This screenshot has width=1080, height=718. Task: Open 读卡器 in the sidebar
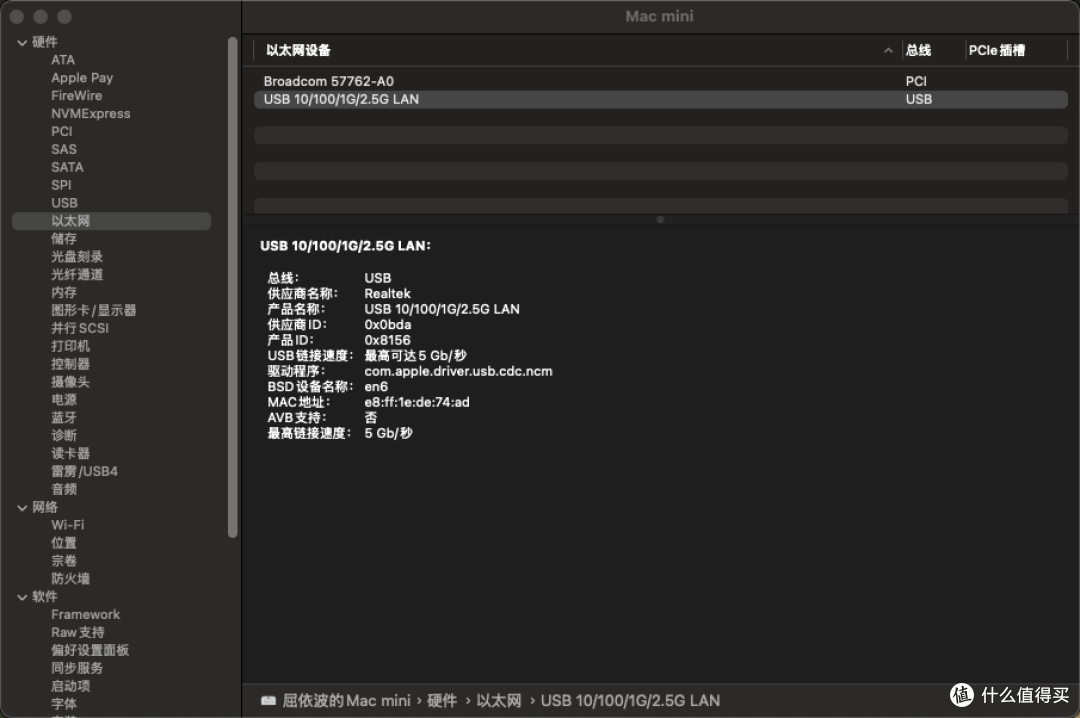click(x=70, y=454)
